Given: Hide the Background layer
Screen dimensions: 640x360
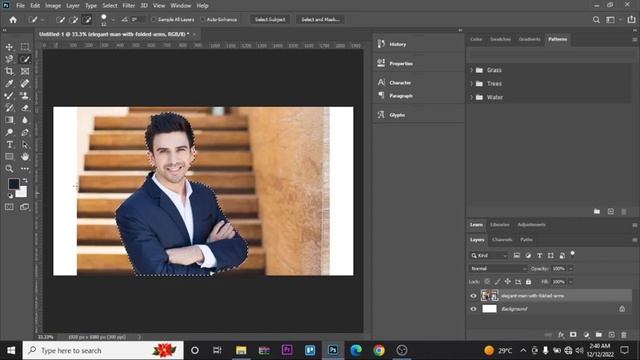Looking at the screenshot, I should pos(473,309).
